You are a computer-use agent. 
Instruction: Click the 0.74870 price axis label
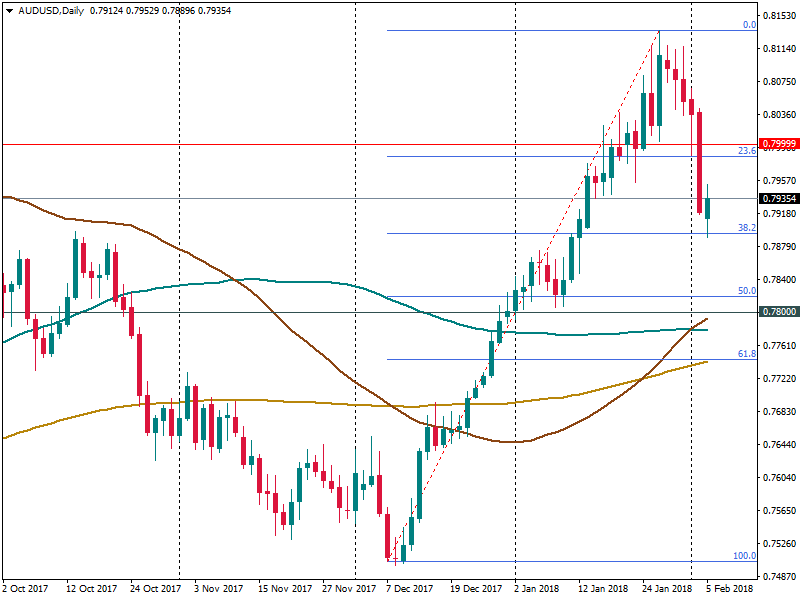pyautogui.click(x=778, y=577)
